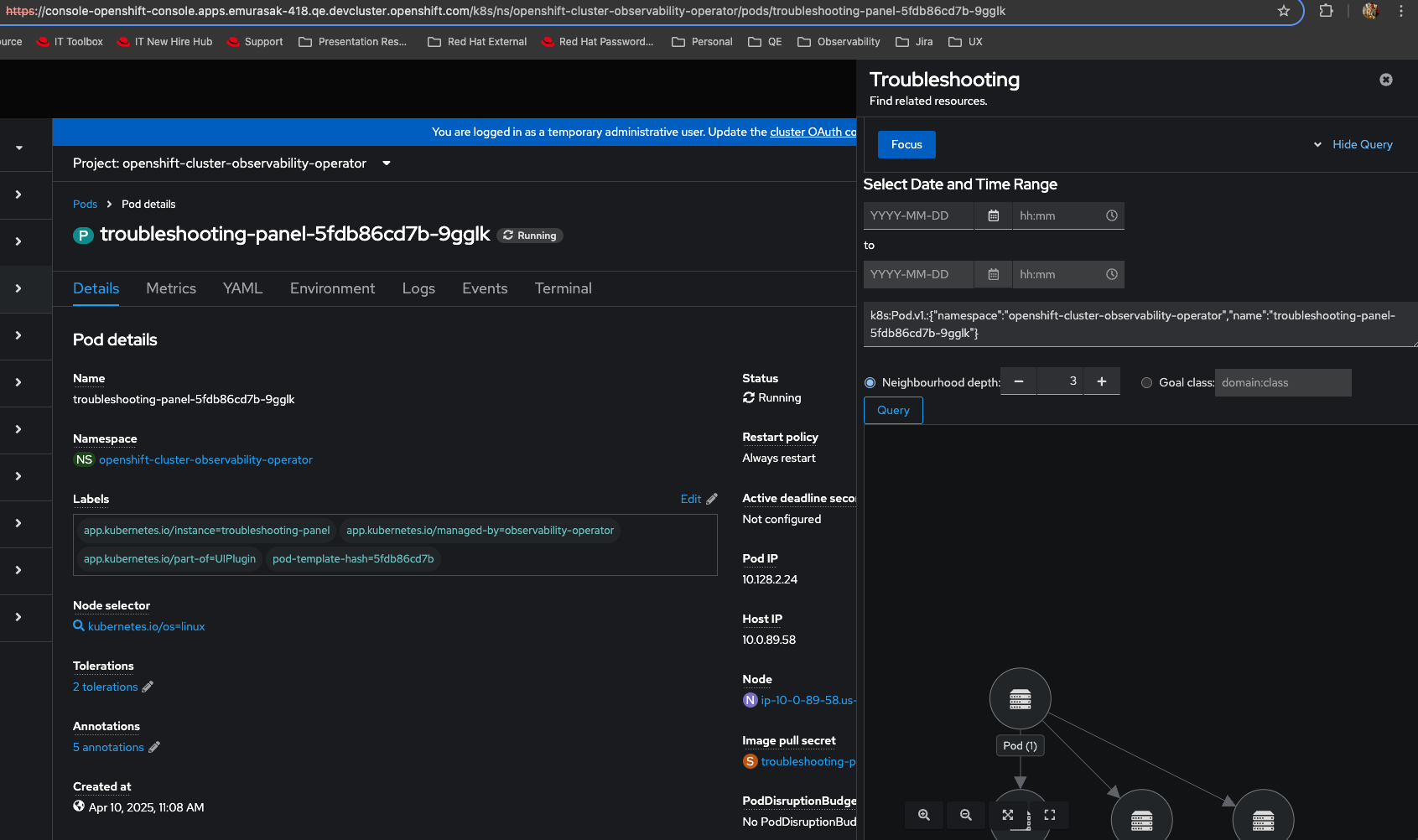Viewport: 1418px width, 840px height.
Task: Click the pencil icon next to annotations
Action: (x=154, y=747)
